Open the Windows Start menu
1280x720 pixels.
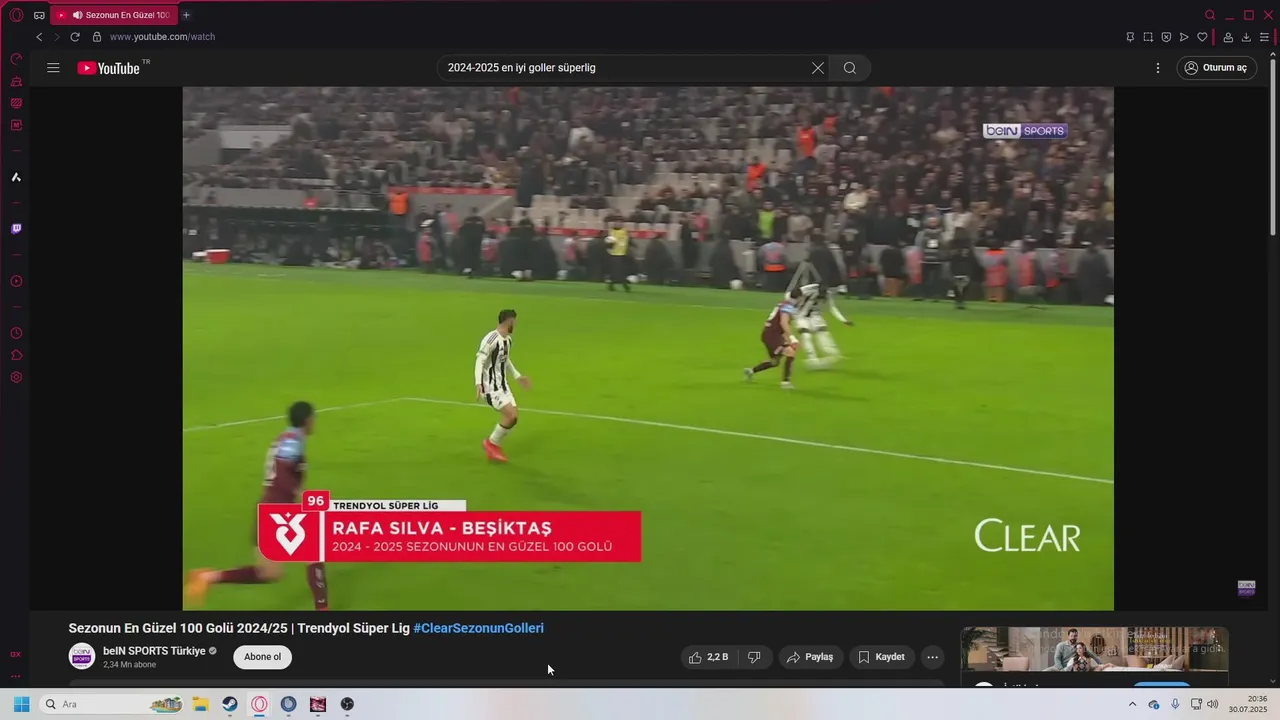pos(21,704)
